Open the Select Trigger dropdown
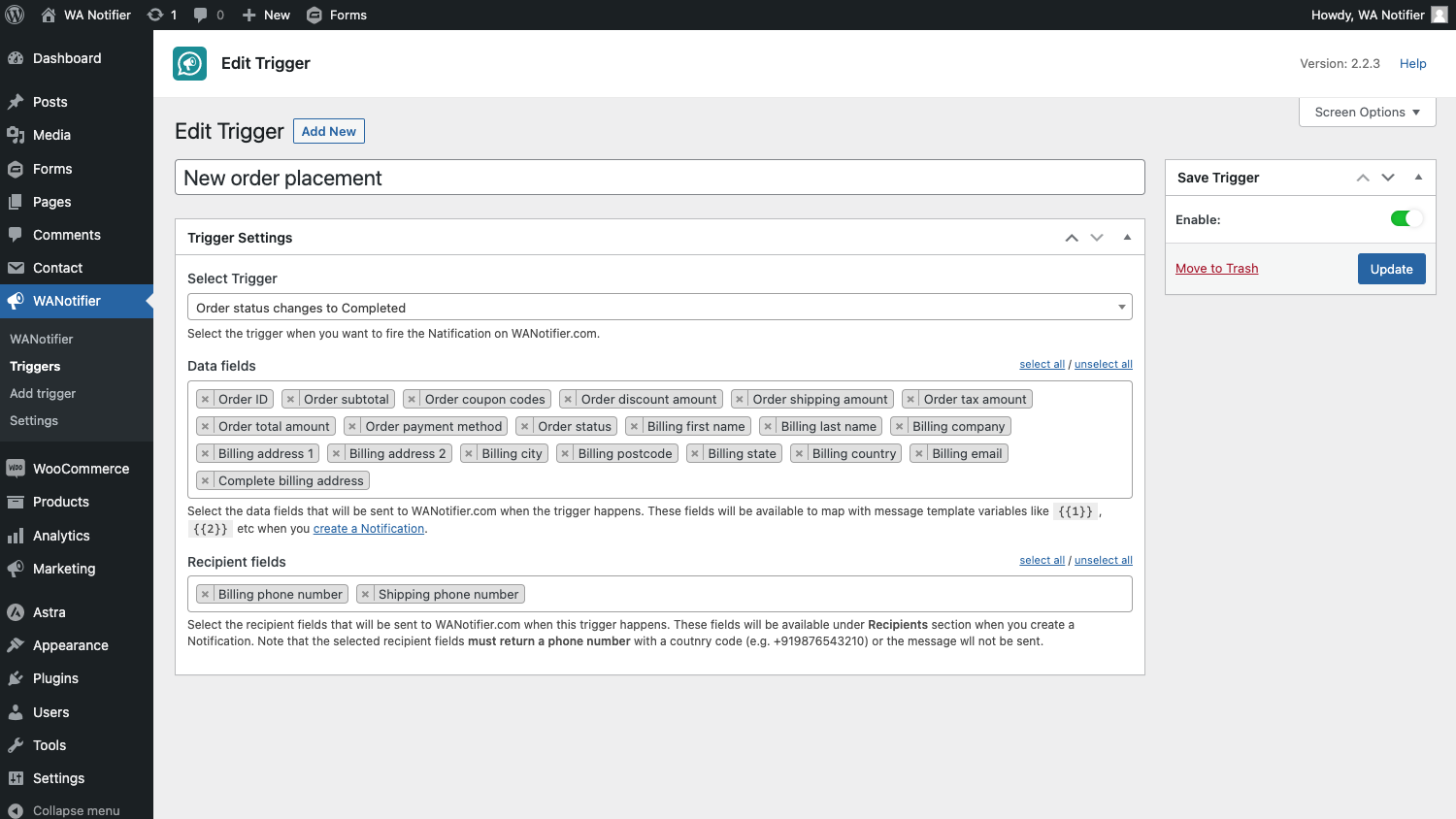1456x819 pixels. (x=659, y=308)
